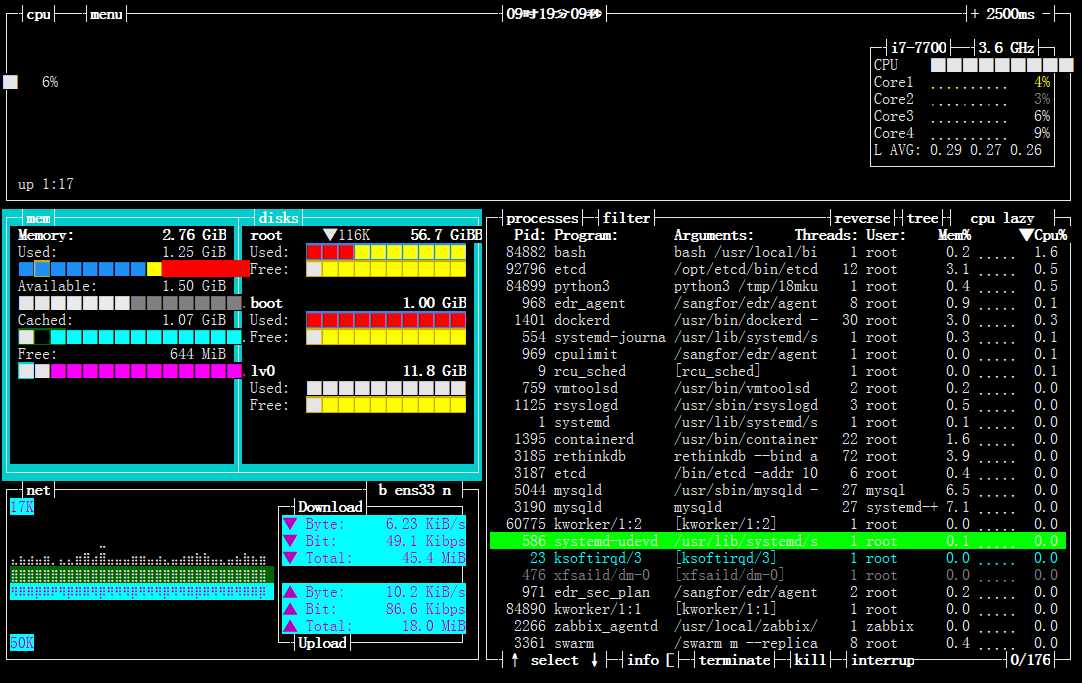1082x683 pixels.
Task: Click the Core1 usage row
Action: coord(962,82)
